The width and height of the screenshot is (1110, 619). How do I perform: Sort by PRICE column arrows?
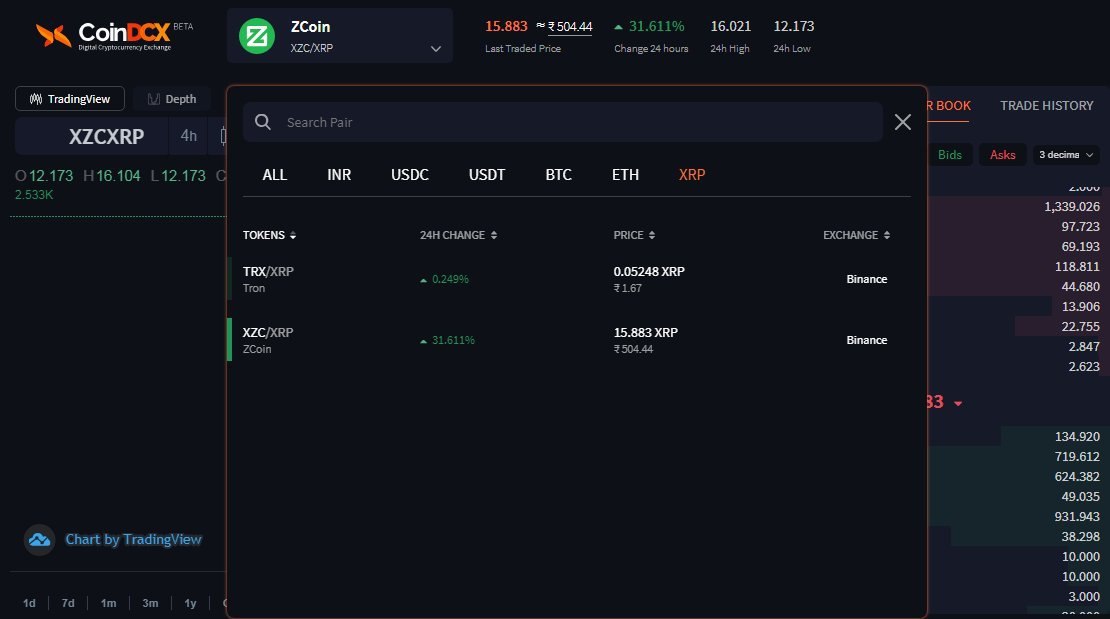(652, 235)
